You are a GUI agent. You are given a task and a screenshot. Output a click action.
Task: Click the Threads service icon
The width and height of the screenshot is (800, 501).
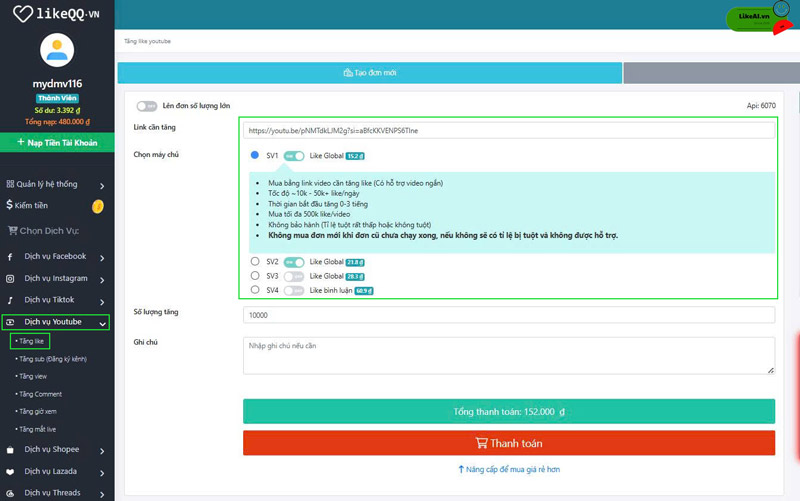click(x=10, y=493)
